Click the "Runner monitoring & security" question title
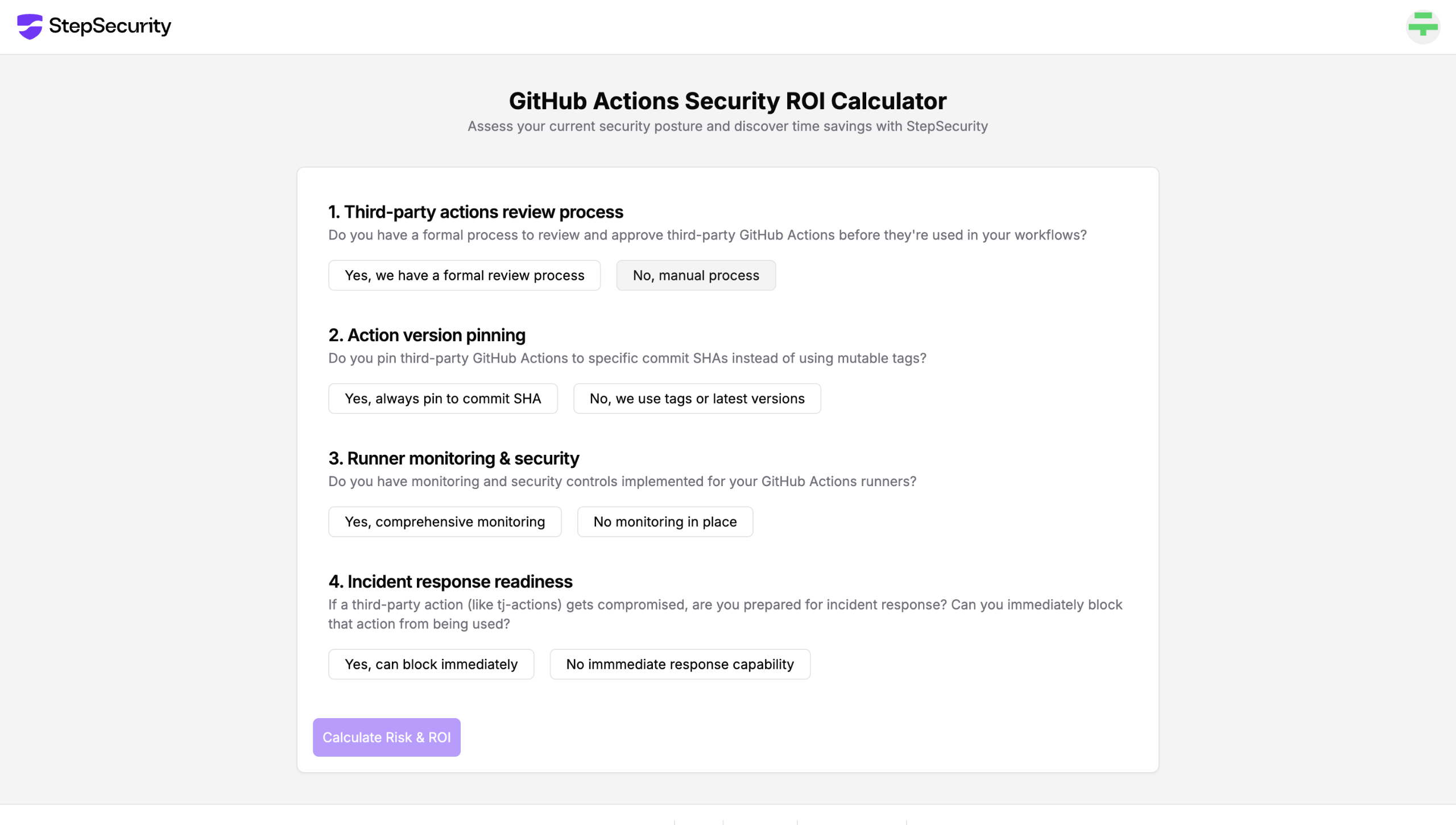 (x=453, y=458)
